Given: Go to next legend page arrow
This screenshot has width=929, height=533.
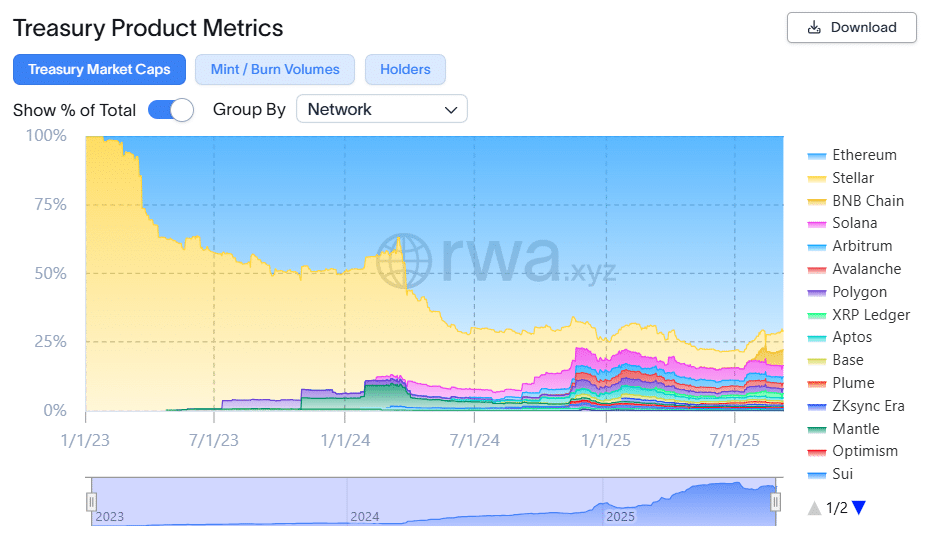Looking at the screenshot, I should (858, 508).
